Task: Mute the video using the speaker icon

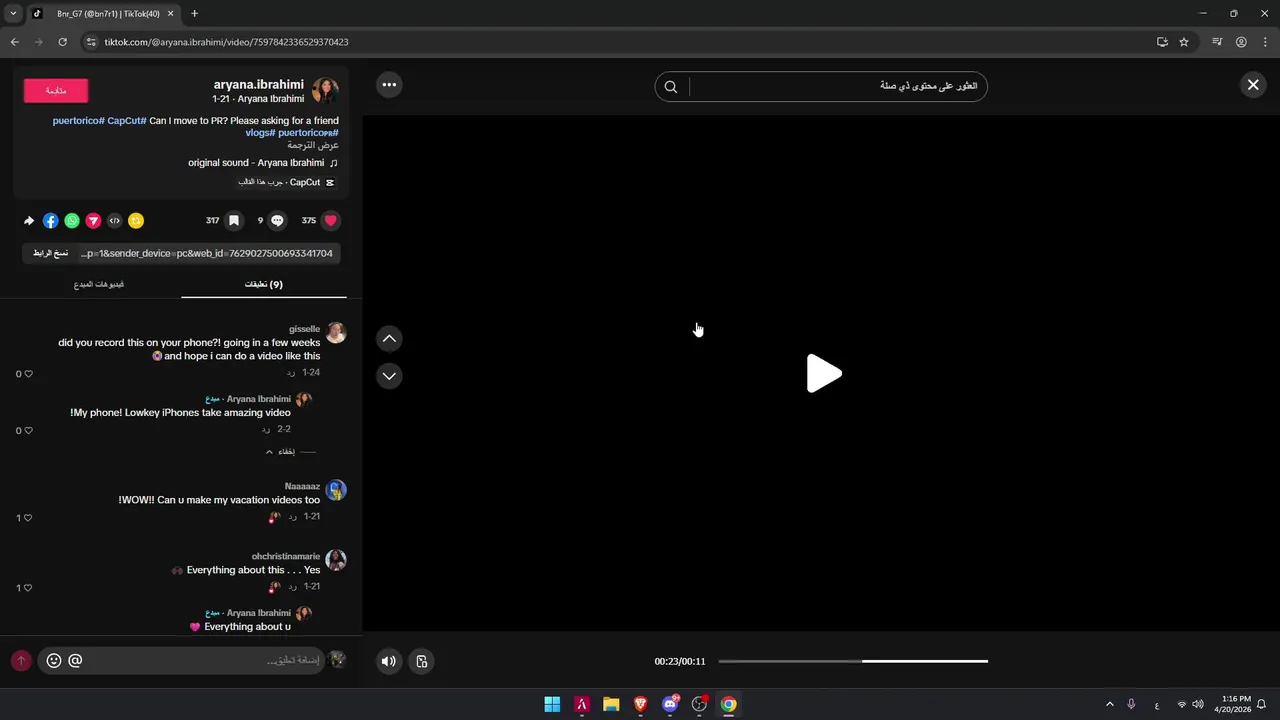Action: (389, 661)
